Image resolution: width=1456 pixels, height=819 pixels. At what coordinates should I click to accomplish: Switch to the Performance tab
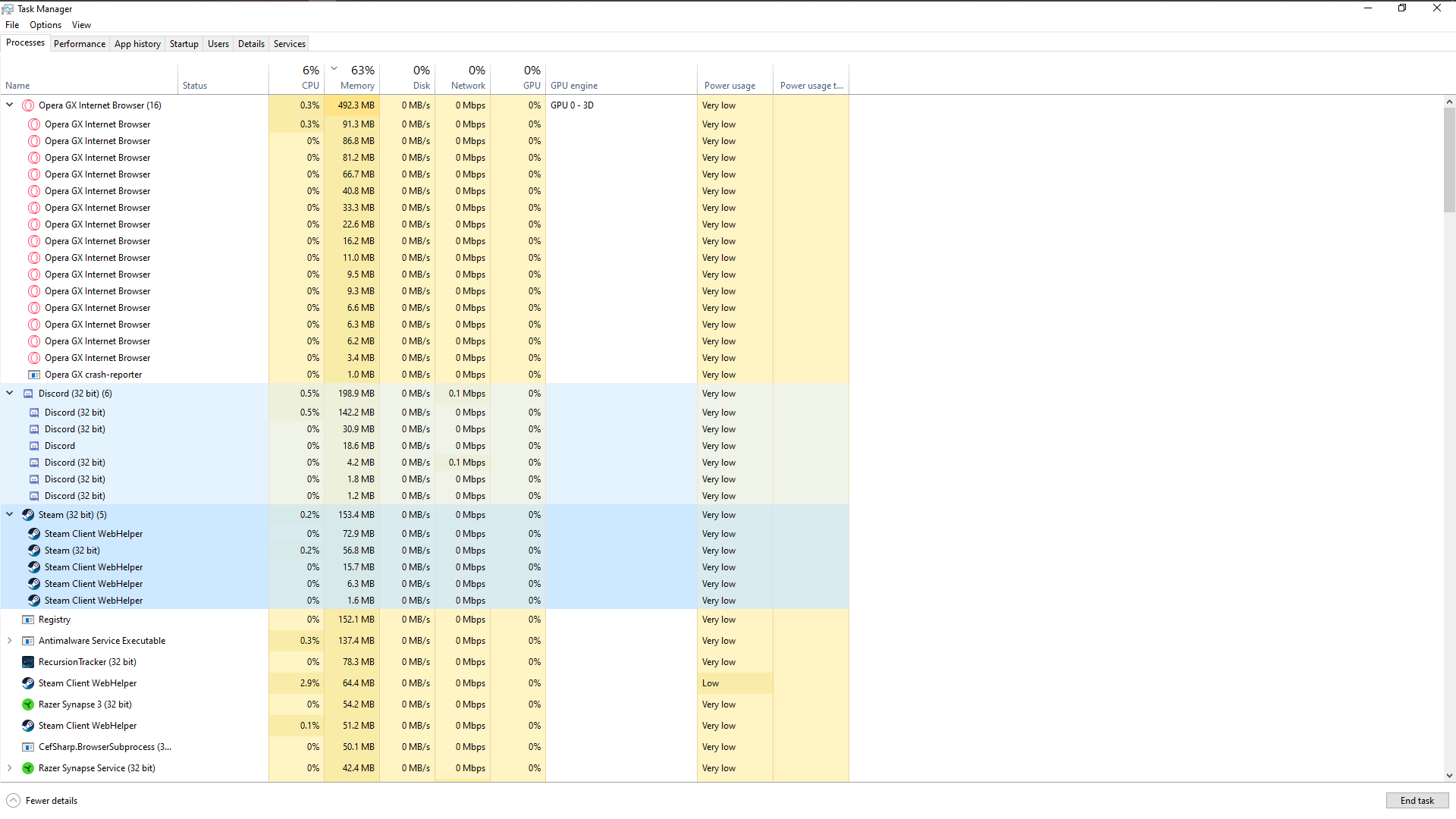[80, 44]
